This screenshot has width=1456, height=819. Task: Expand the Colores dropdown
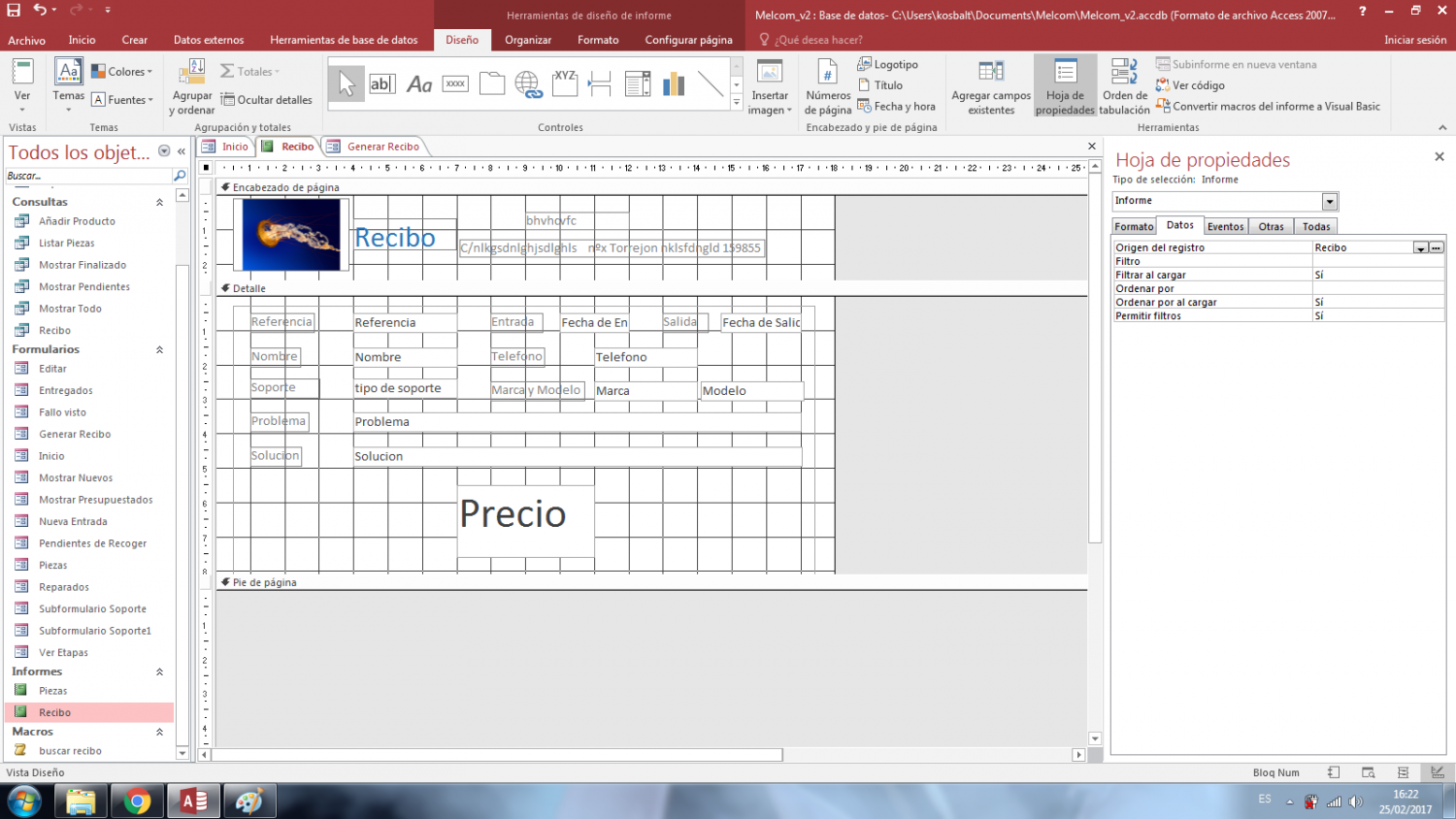(121, 72)
